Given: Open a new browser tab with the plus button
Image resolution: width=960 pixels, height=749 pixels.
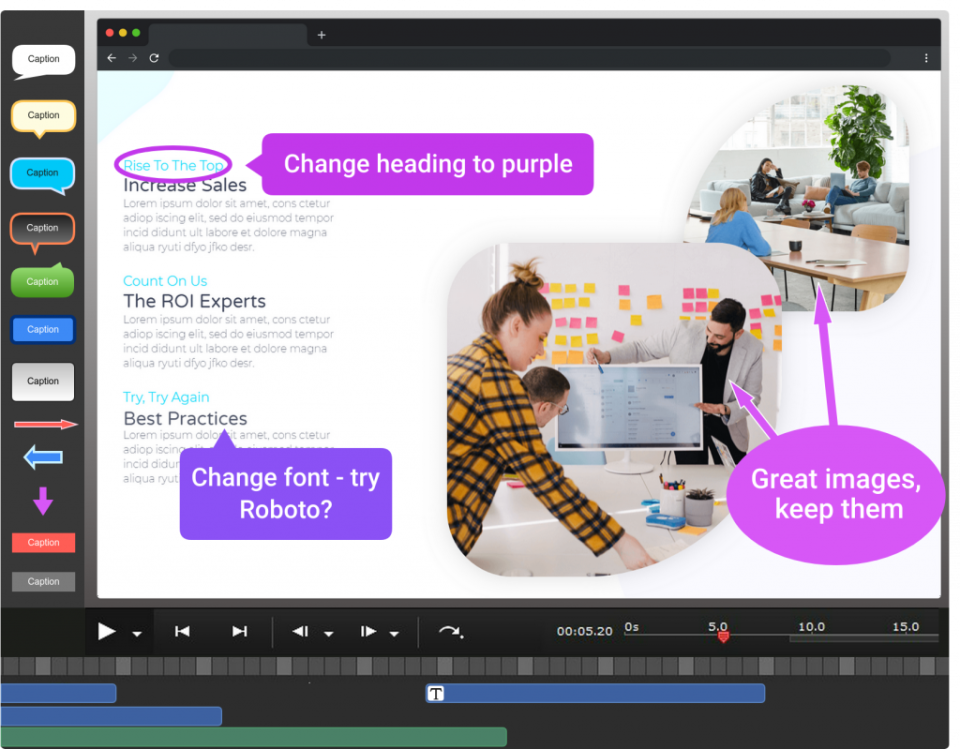Looking at the screenshot, I should tap(320, 33).
